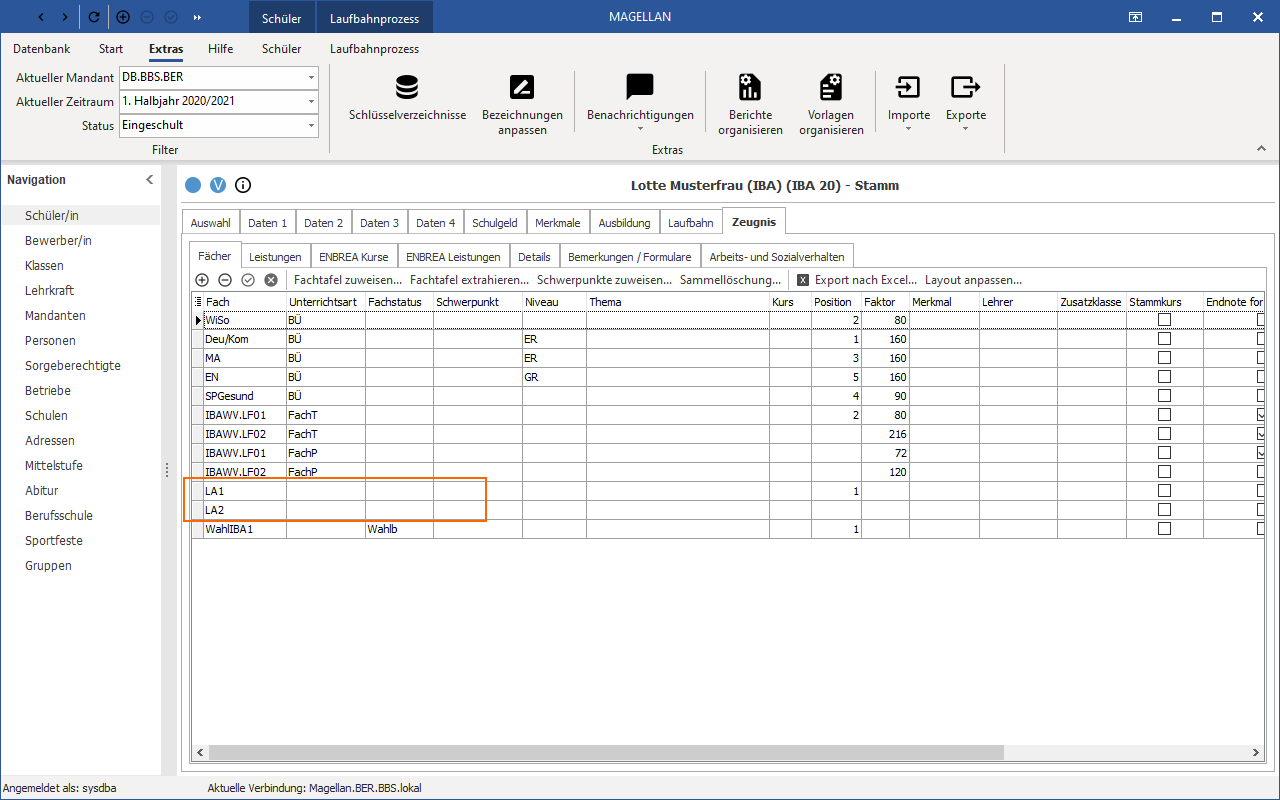Image resolution: width=1280 pixels, height=800 pixels.
Task: Click Layout anpassen button
Action: [973, 280]
